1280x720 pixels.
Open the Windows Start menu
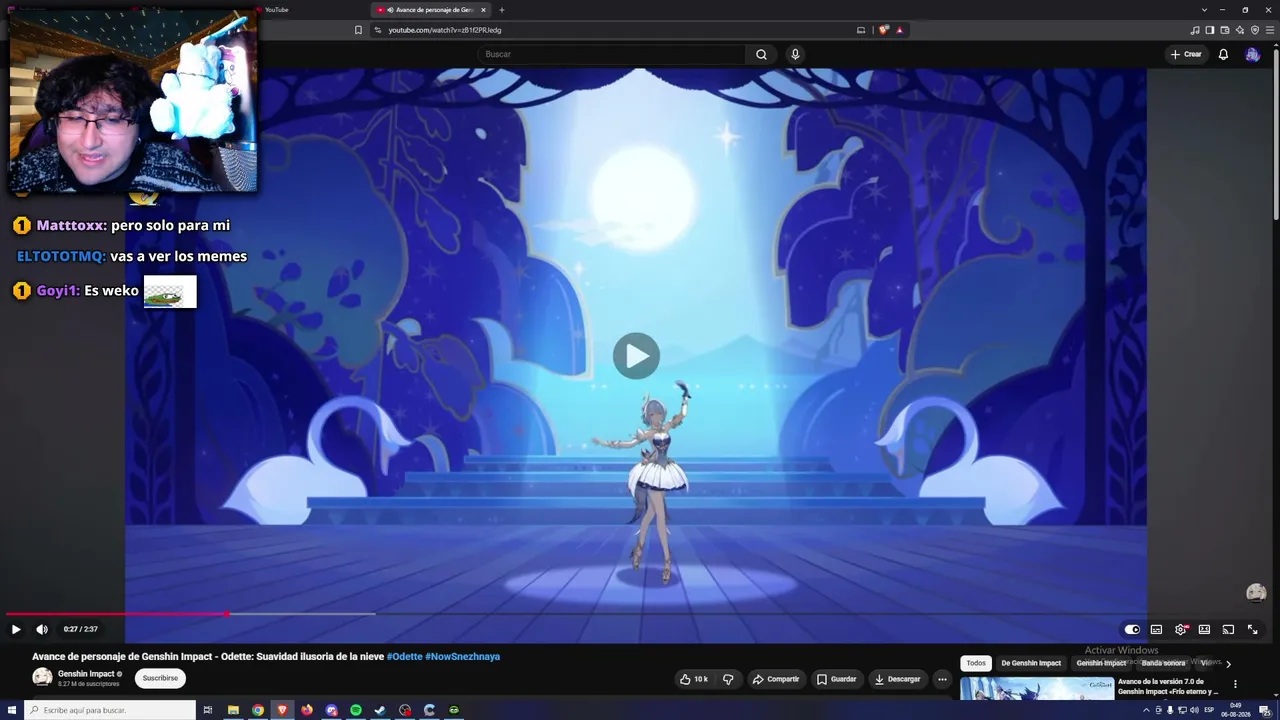tap(11, 710)
